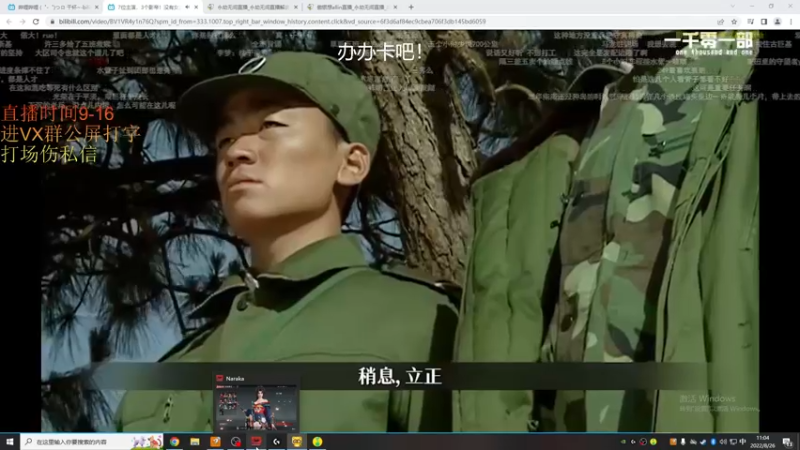Open File Explorer from the taskbar
The height and width of the screenshot is (450, 800).
click(x=195, y=441)
